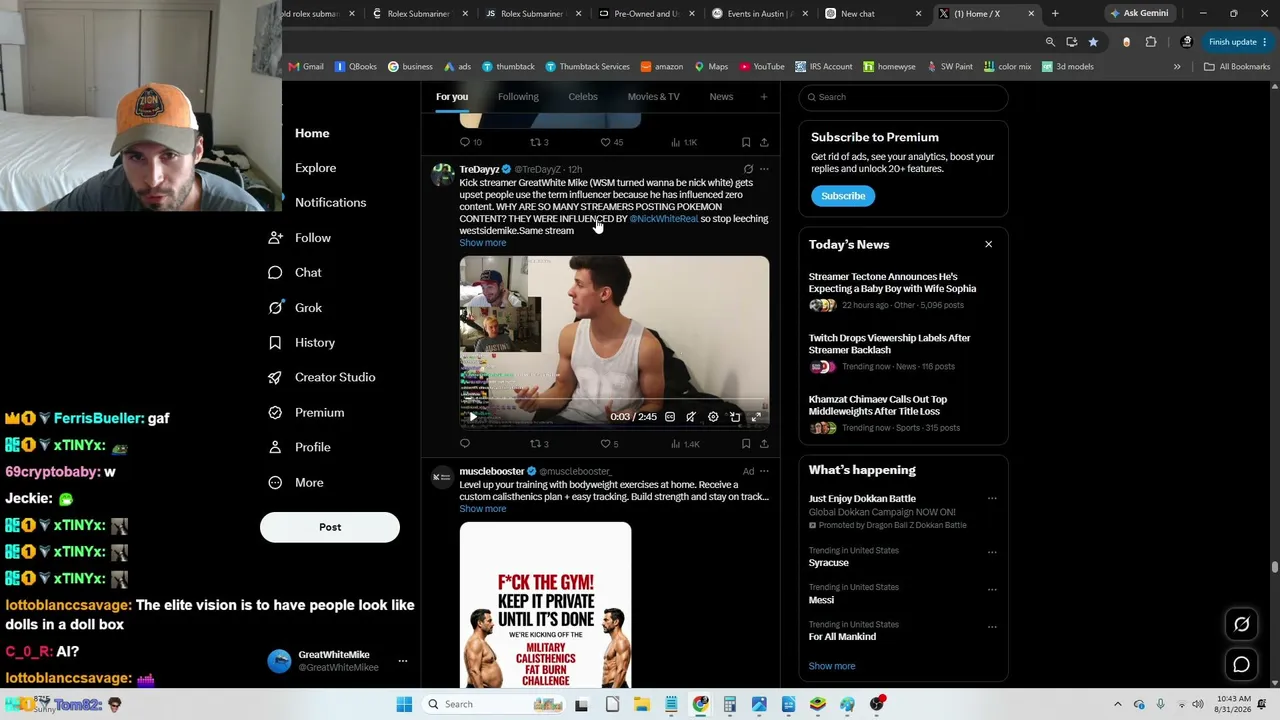
Task: Open Notifications in the X sidebar
Action: [x=330, y=202]
